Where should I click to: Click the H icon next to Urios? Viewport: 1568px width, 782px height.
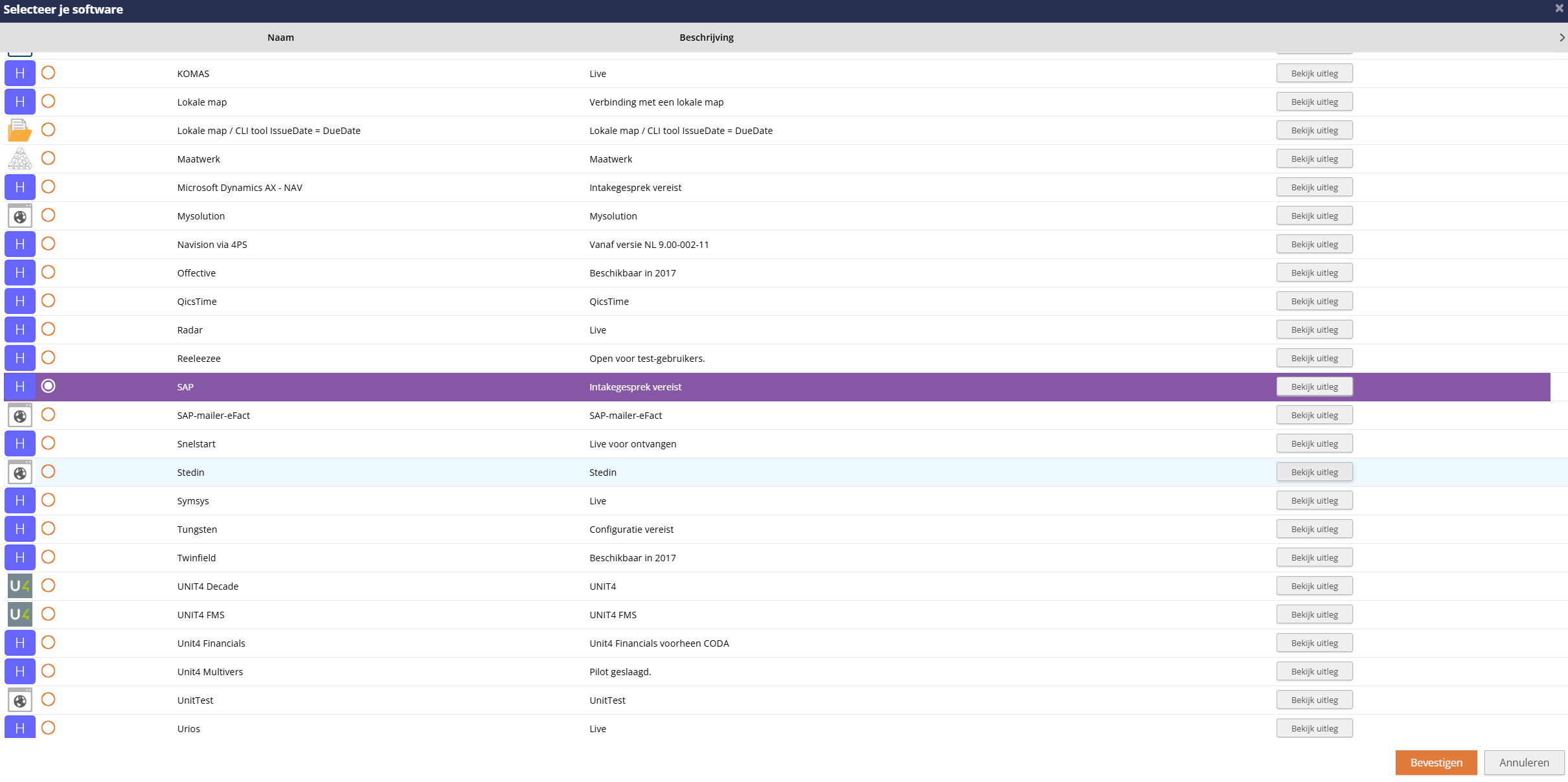point(20,727)
